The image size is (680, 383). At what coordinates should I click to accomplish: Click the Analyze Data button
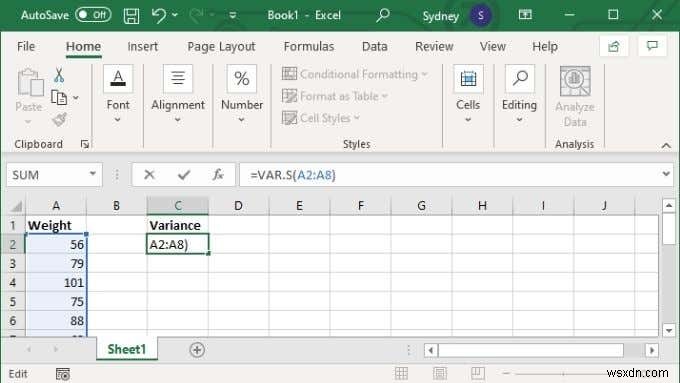tap(575, 96)
